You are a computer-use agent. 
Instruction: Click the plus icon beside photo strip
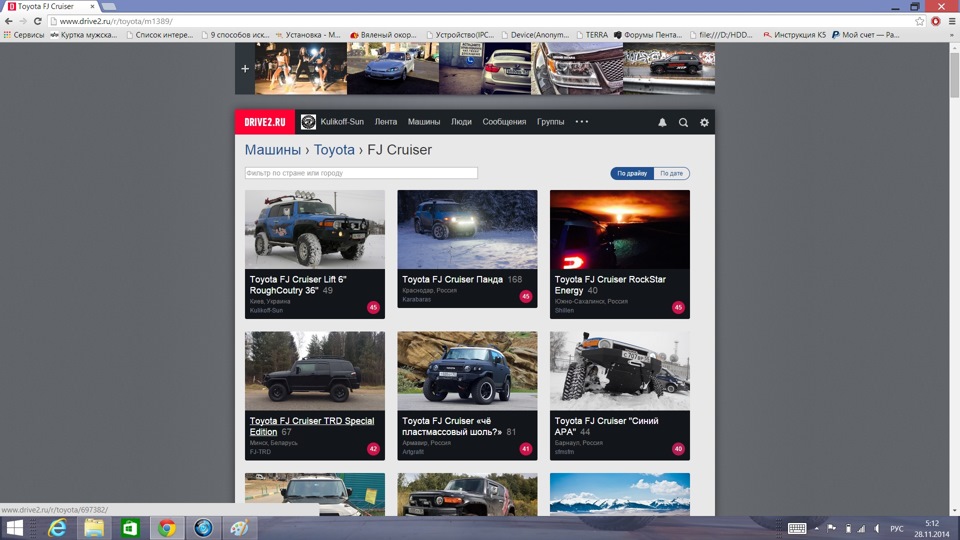coord(245,69)
